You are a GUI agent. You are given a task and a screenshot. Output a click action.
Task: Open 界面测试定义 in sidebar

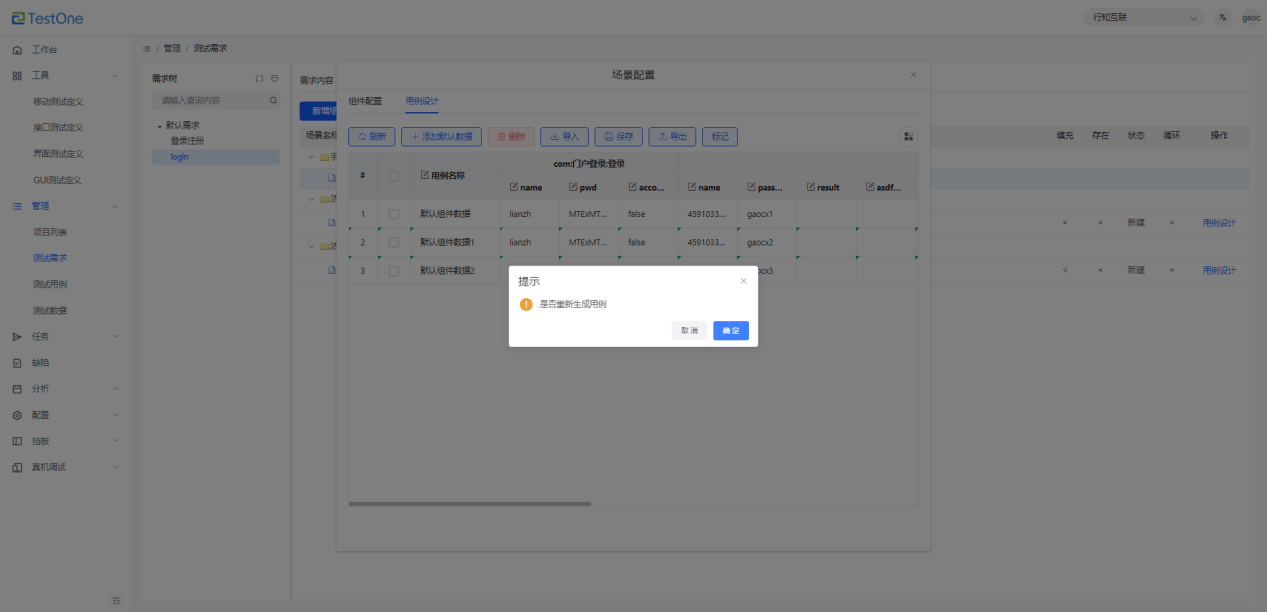coord(58,153)
